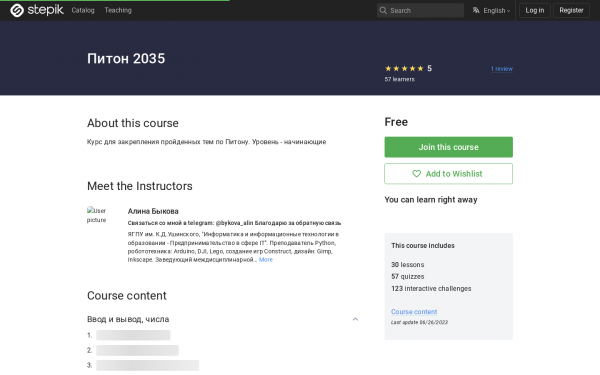Click Add to Wishlist button
The height and width of the screenshot is (375, 600).
click(x=448, y=174)
